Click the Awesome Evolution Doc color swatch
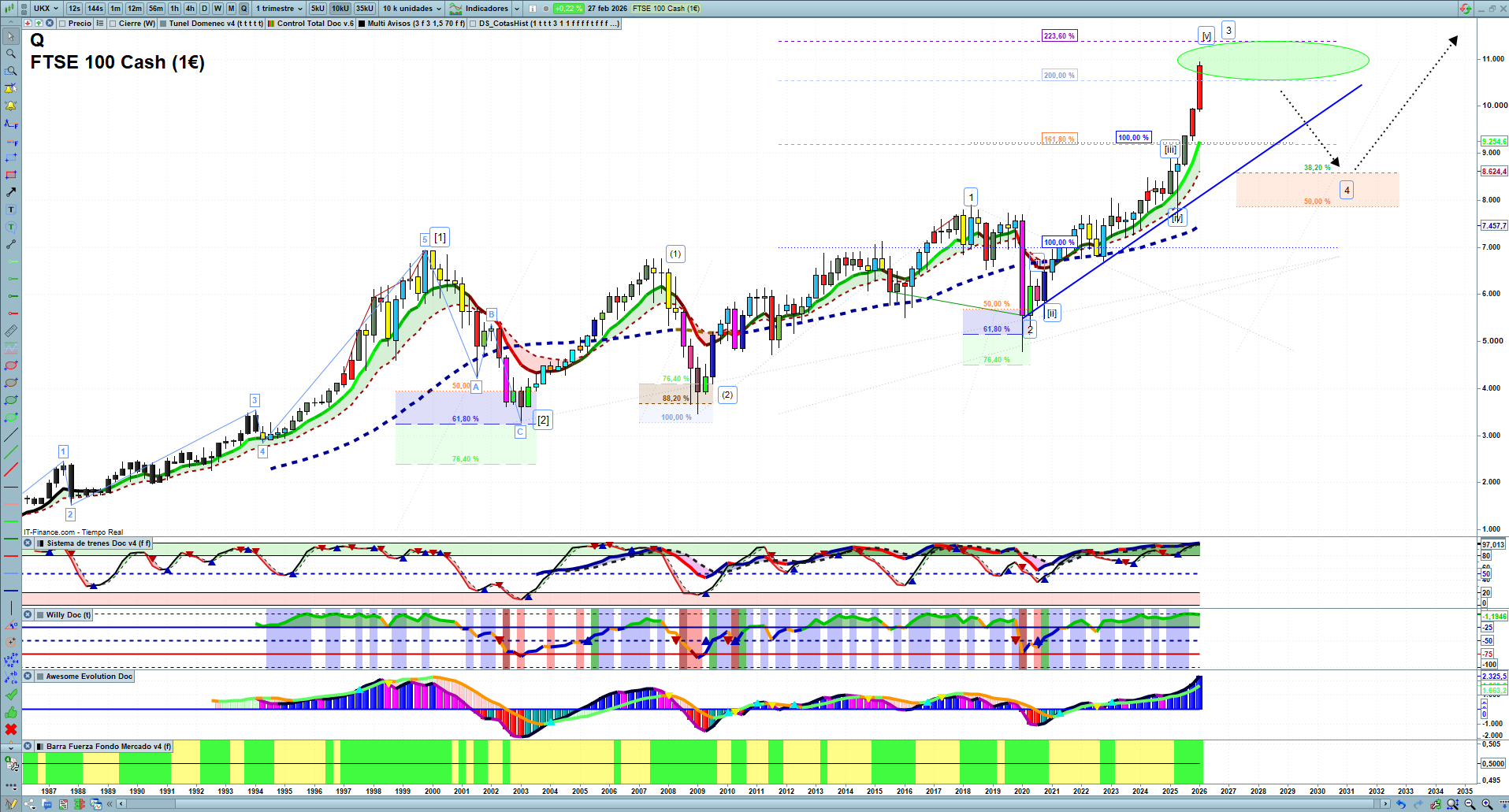The image size is (1509, 812). (x=39, y=677)
